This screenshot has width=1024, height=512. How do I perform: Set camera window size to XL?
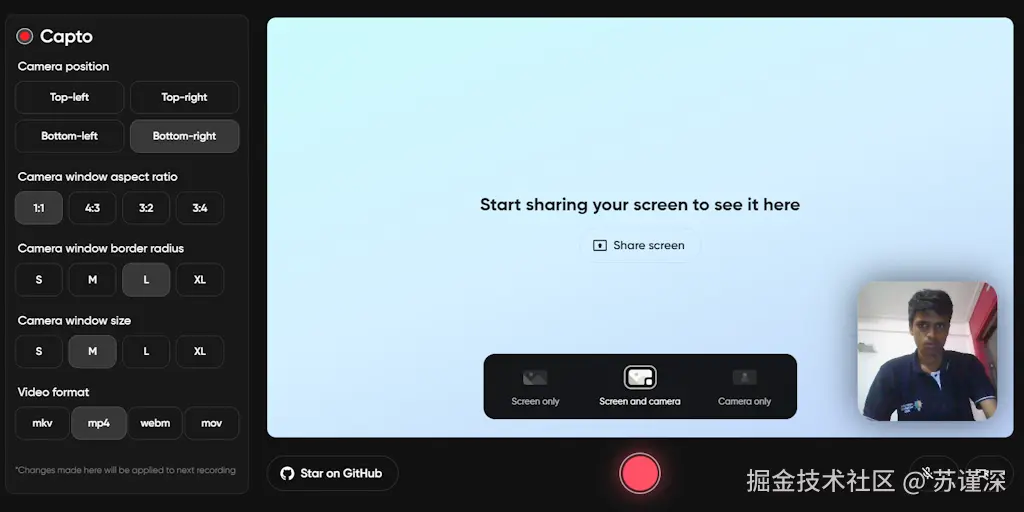pyautogui.click(x=199, y=351)
